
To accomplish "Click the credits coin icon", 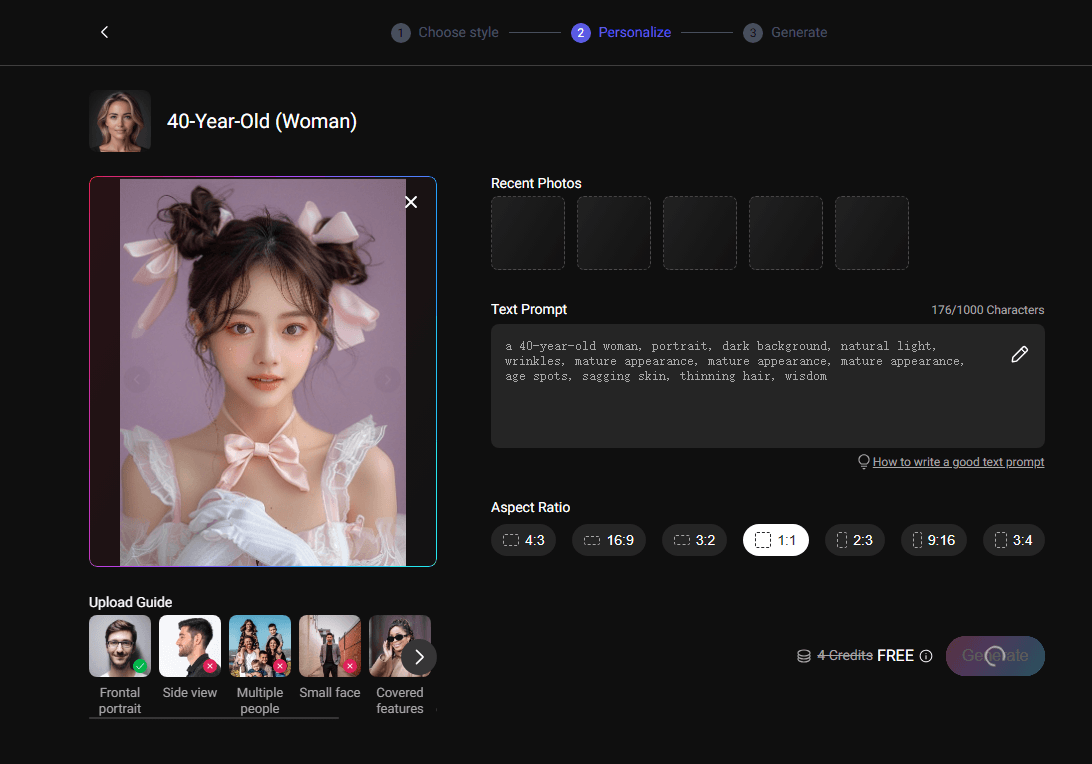I will pyautogui.click(x=804, y=656).
